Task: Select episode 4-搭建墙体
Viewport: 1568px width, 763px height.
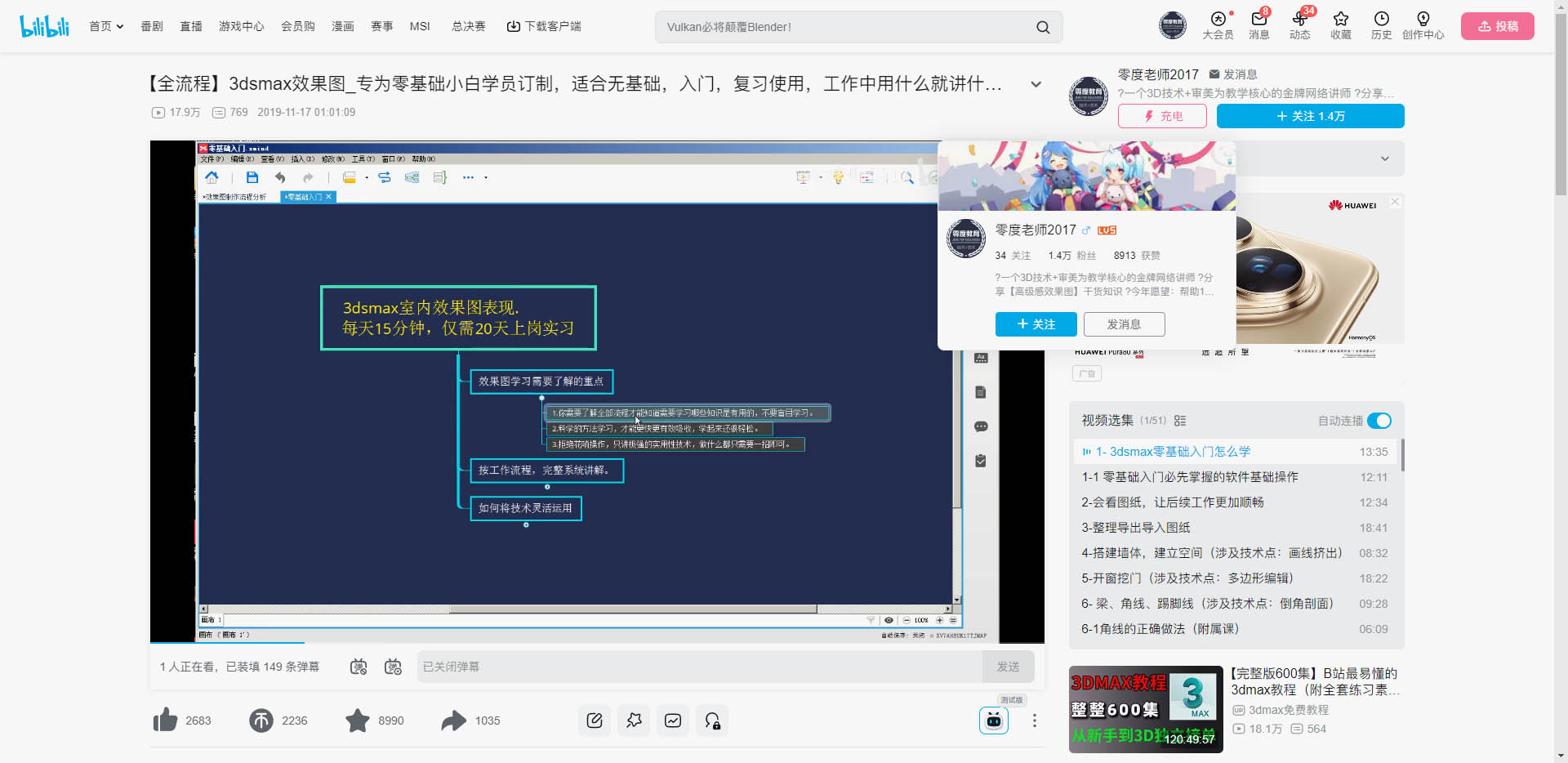Action: click(1235, 553)
